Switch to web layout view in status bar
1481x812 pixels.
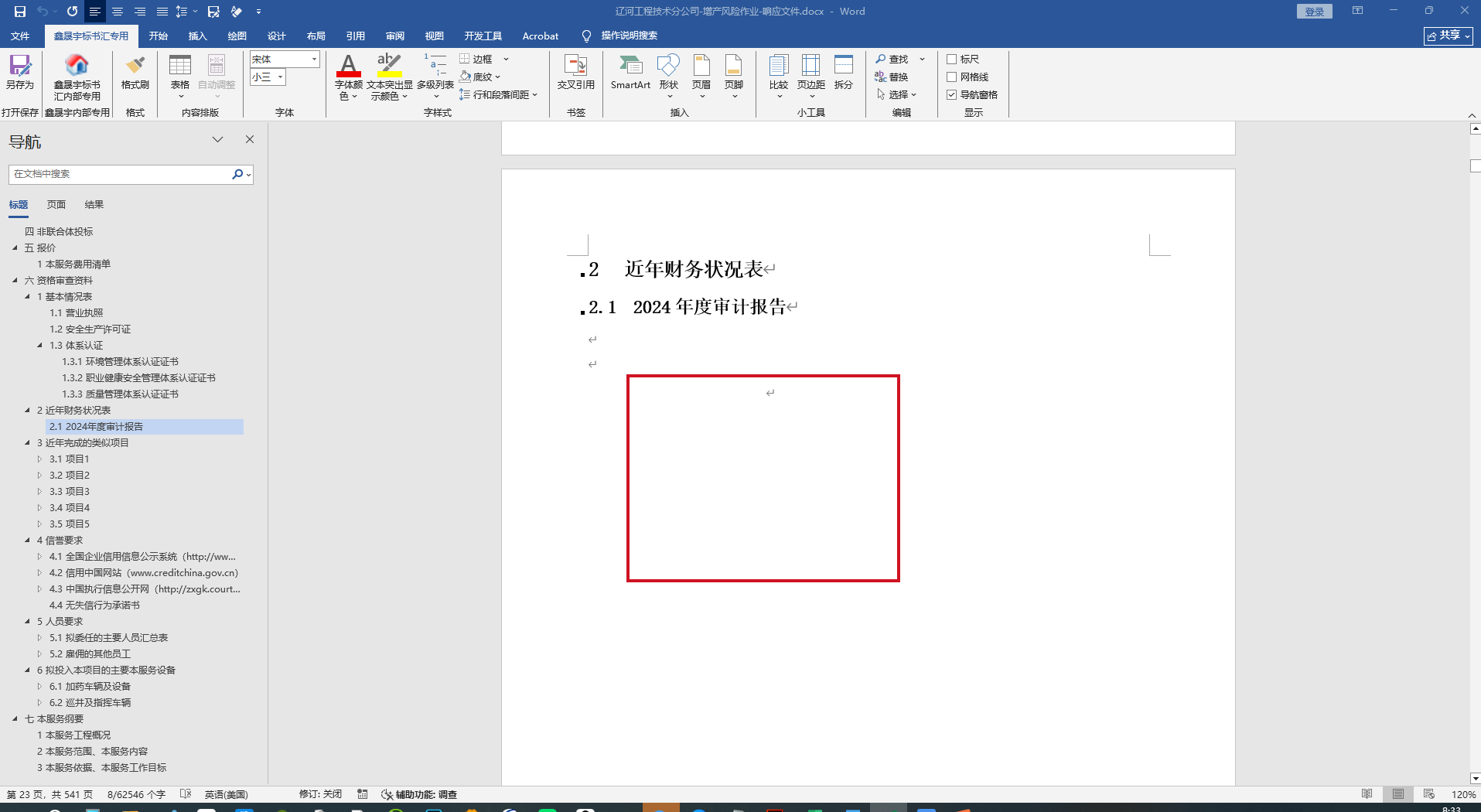(1428, 794)
